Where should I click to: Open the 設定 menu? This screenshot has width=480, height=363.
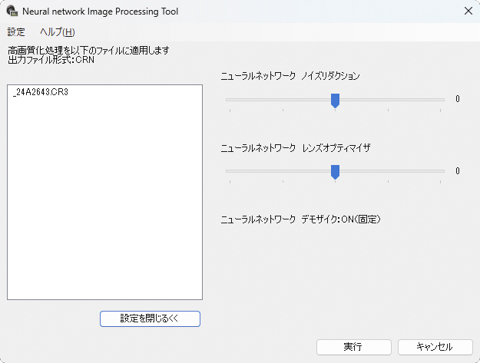(16, 32)
